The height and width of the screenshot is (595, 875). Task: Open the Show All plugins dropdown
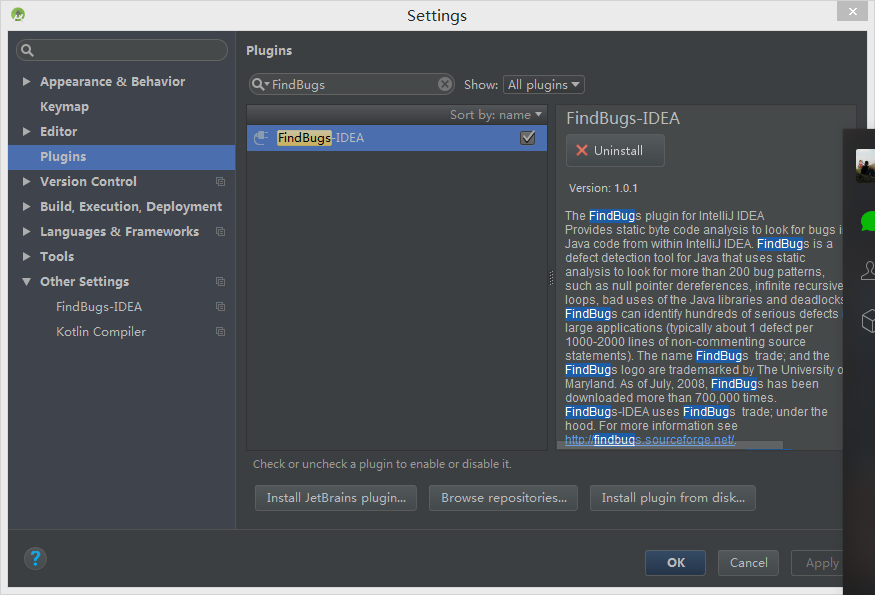tap(544, 85)
